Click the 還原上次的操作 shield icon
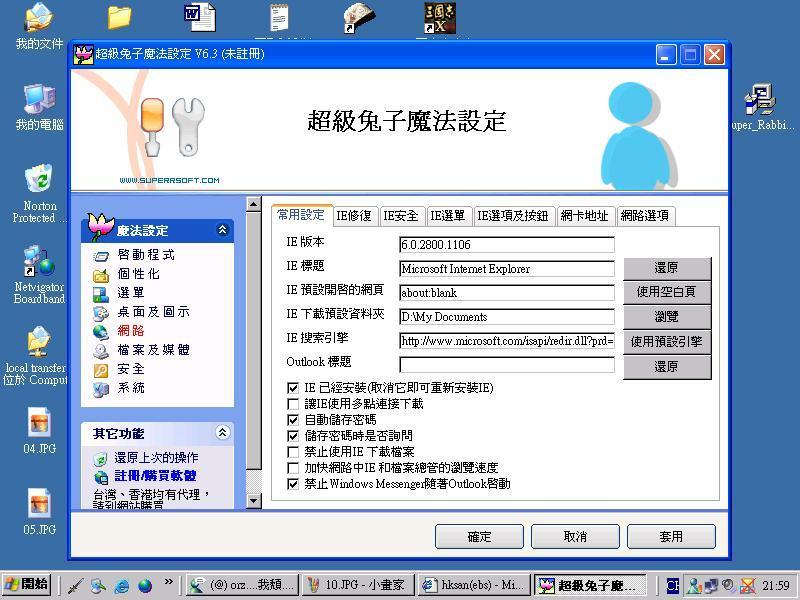 point(101,459)
